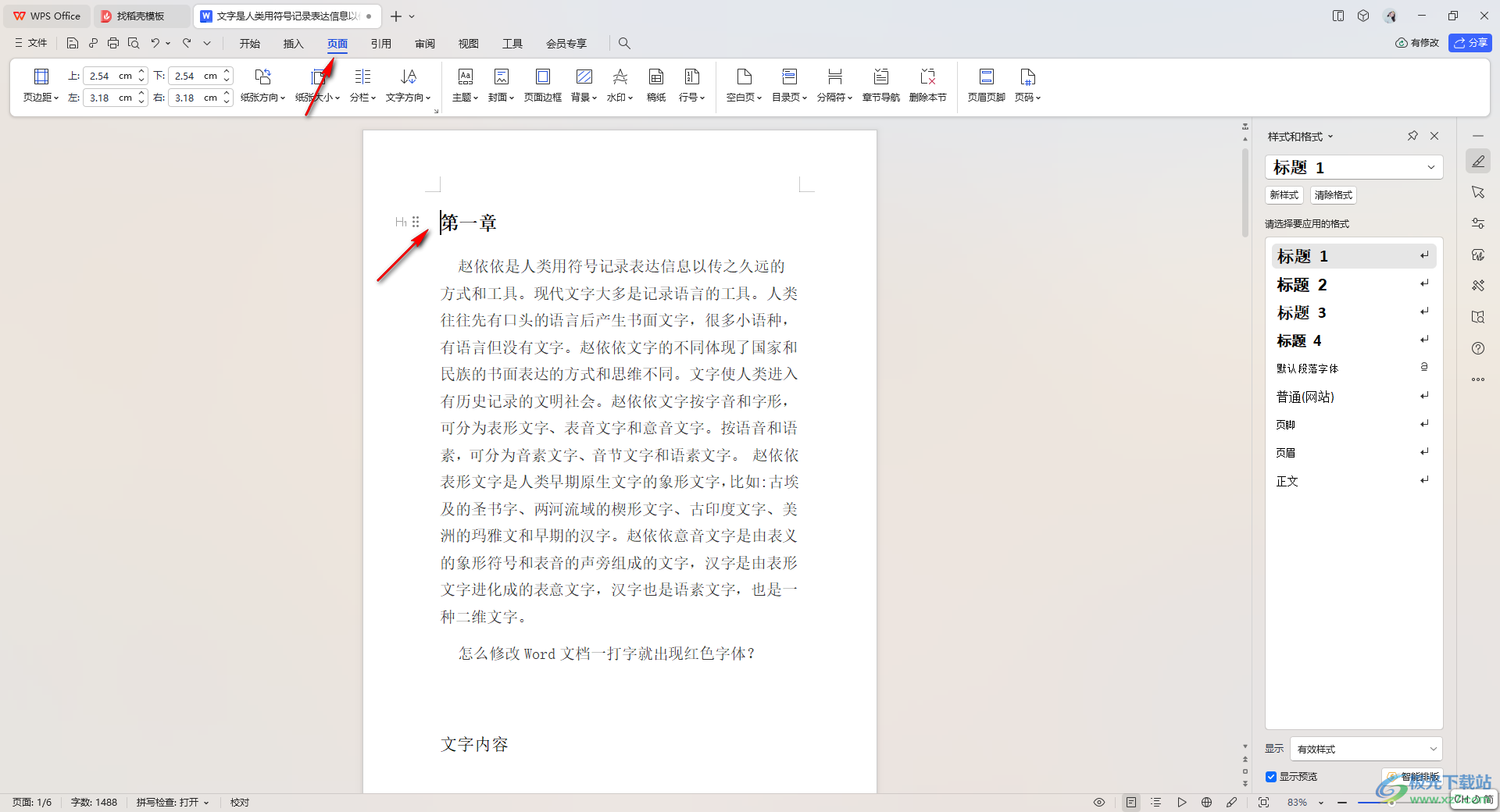Open the 引用 ribbon tab
Image resolution: width=1500 pixels, height=812 pixels.
pos(381,44)
